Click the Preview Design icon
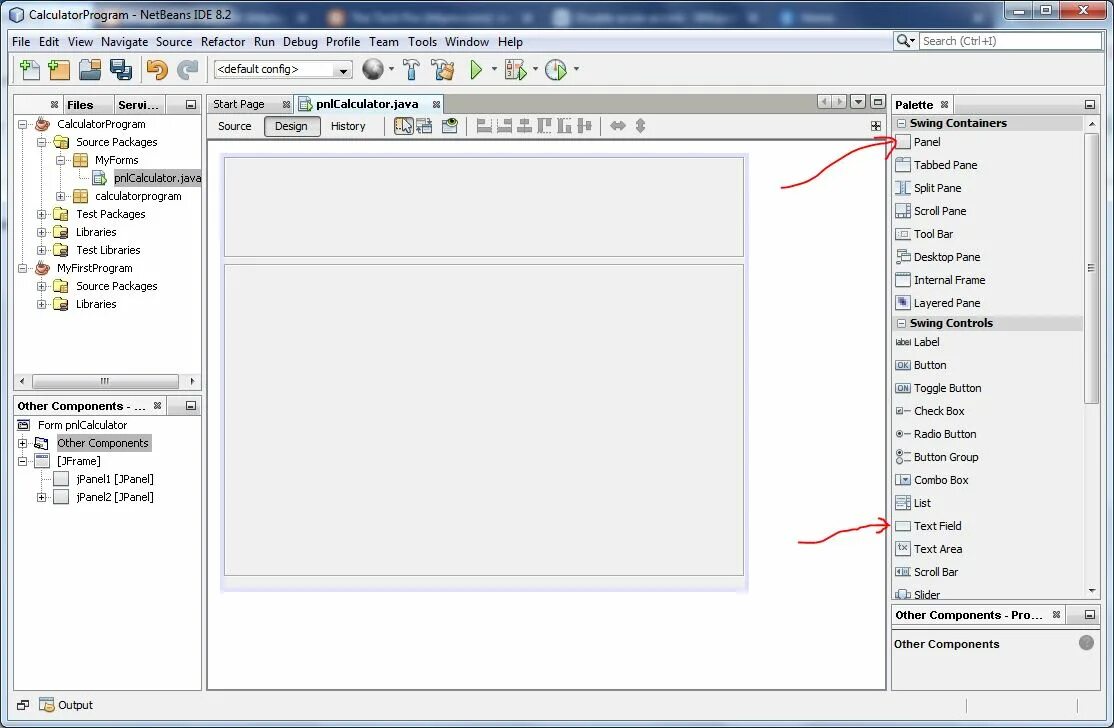 [x=450, y=126]
